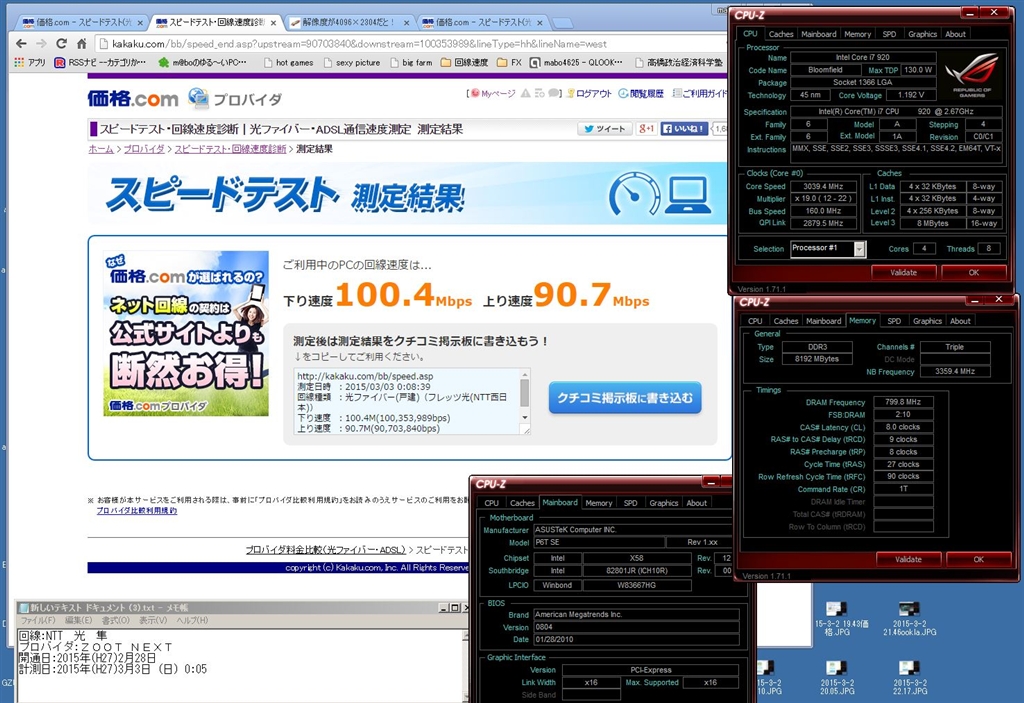Click the スピードテスト・回線速度診断 breadcrumb
Image resolution: width=1024 pixels, height=703 pixels.
coord(230,149)
